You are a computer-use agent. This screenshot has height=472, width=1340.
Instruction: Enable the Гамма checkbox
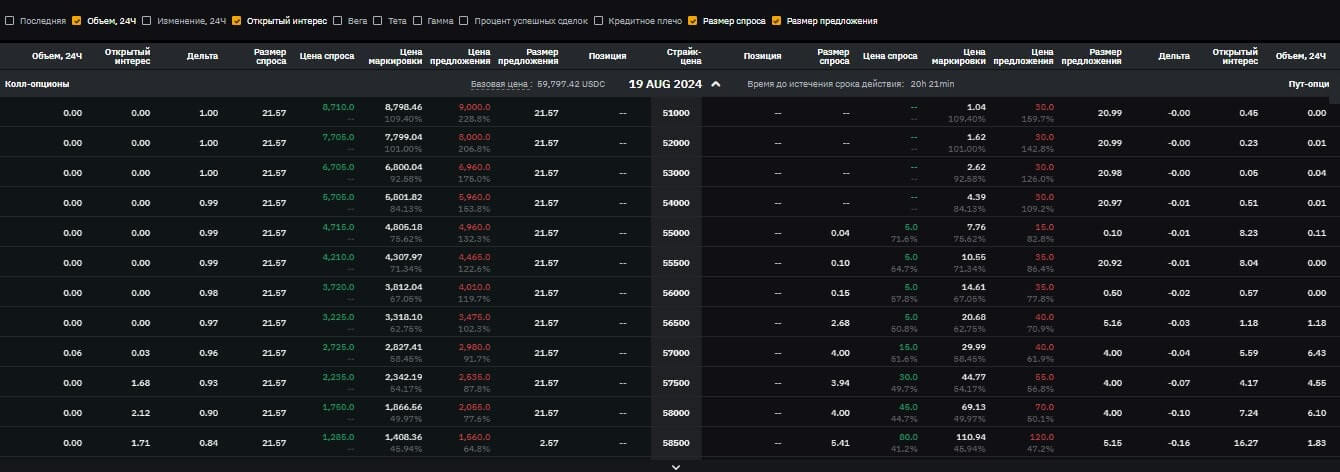pos(418,20)
